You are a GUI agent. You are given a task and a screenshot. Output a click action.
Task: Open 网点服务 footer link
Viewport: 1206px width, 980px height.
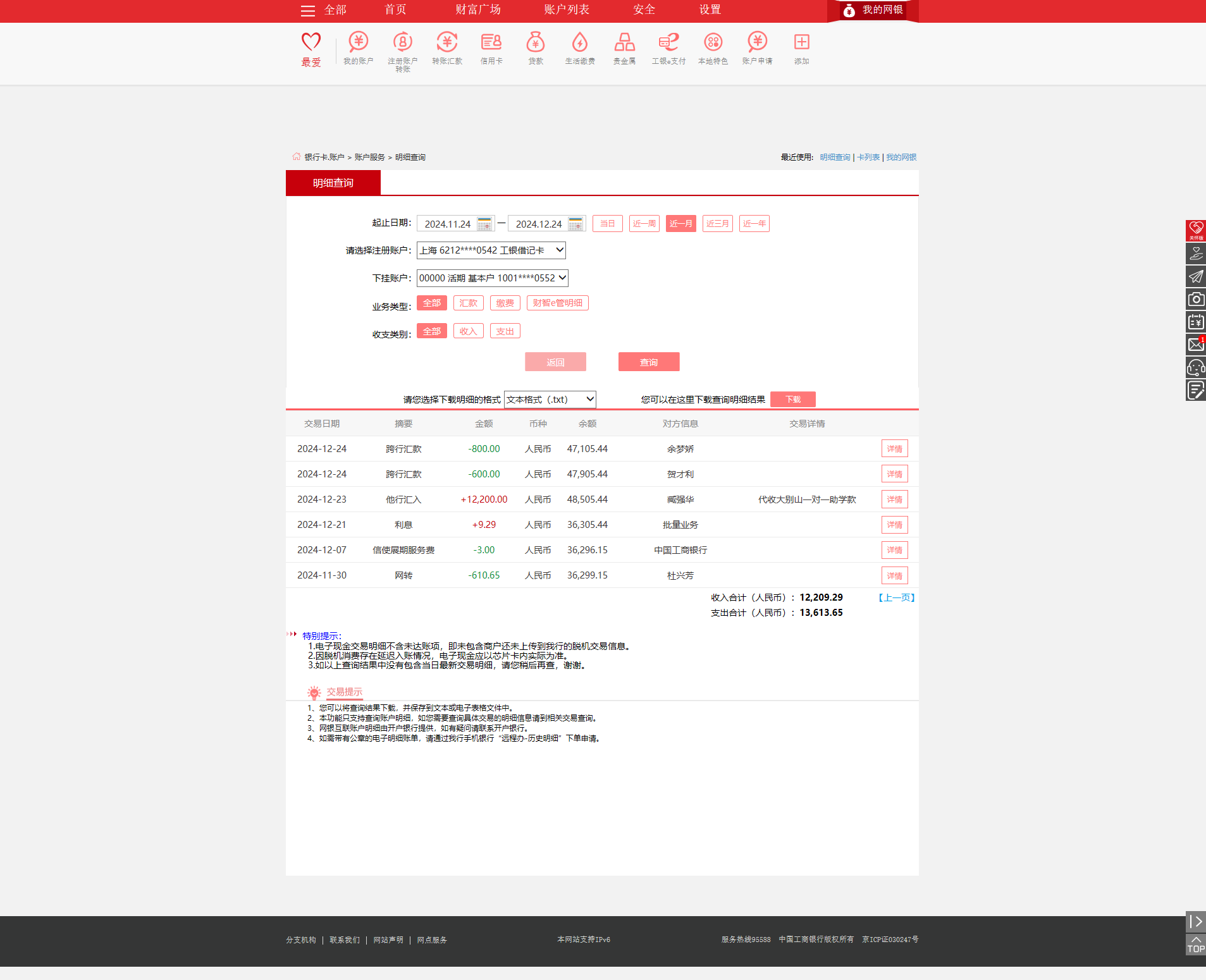pos(432,940)
